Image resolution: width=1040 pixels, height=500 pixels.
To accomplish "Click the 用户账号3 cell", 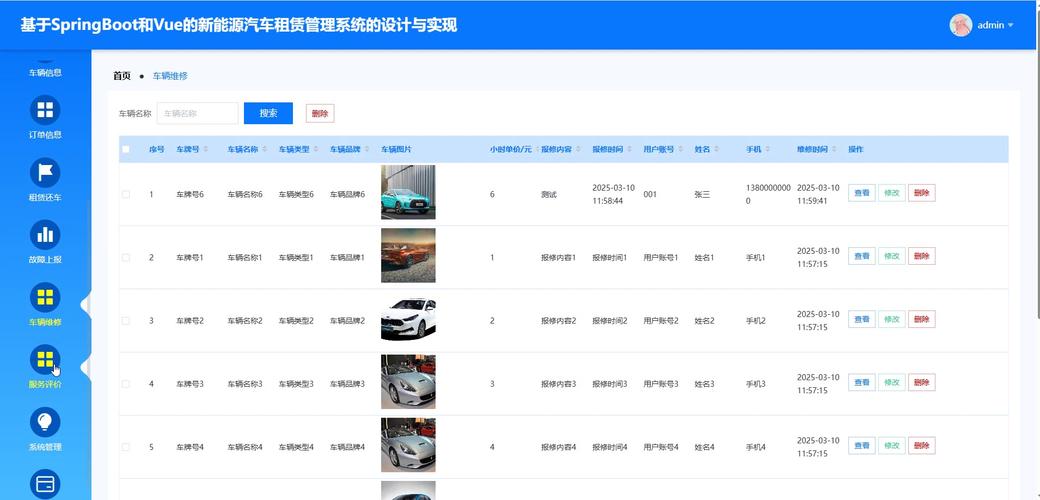I will pyautogui.click(x=661, y=384).
